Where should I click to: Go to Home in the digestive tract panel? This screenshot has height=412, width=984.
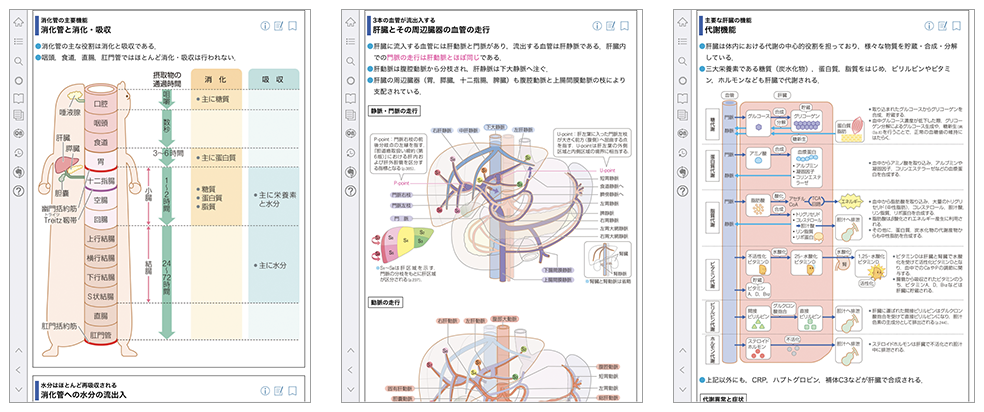19,23
